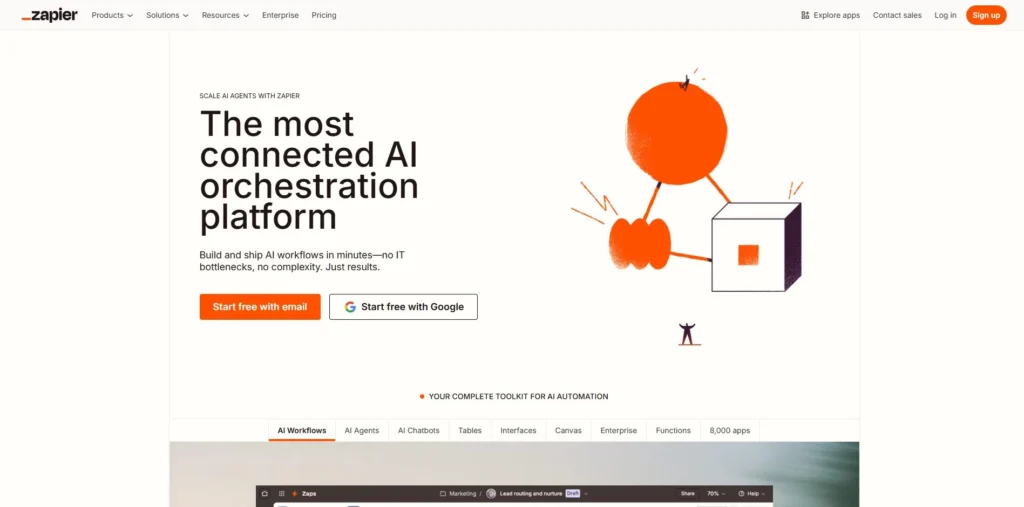Viewport: 1024px width, 507px height.
Task: Open the Pricing page
Action: [x=324, y=15]
